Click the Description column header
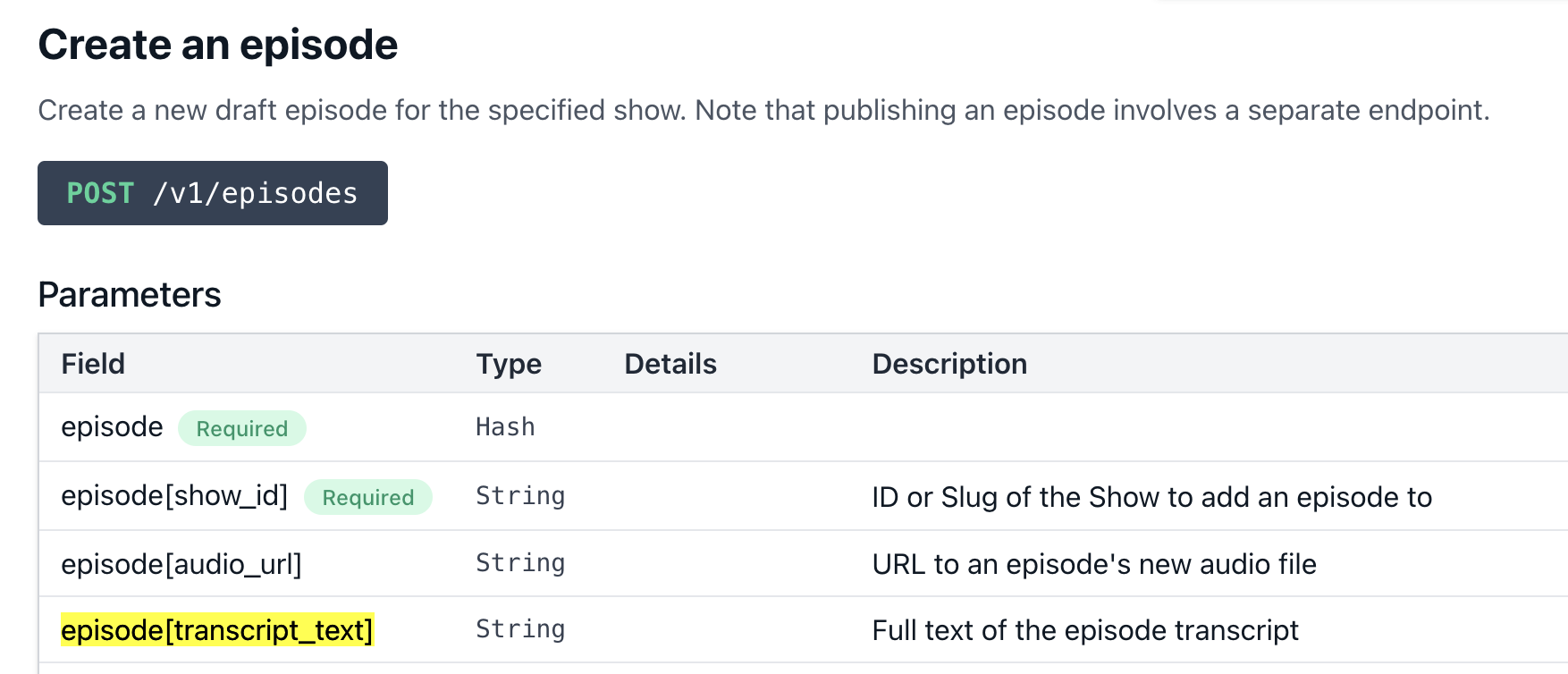The height and width of the screenshot is (674, 1568). 948,364
